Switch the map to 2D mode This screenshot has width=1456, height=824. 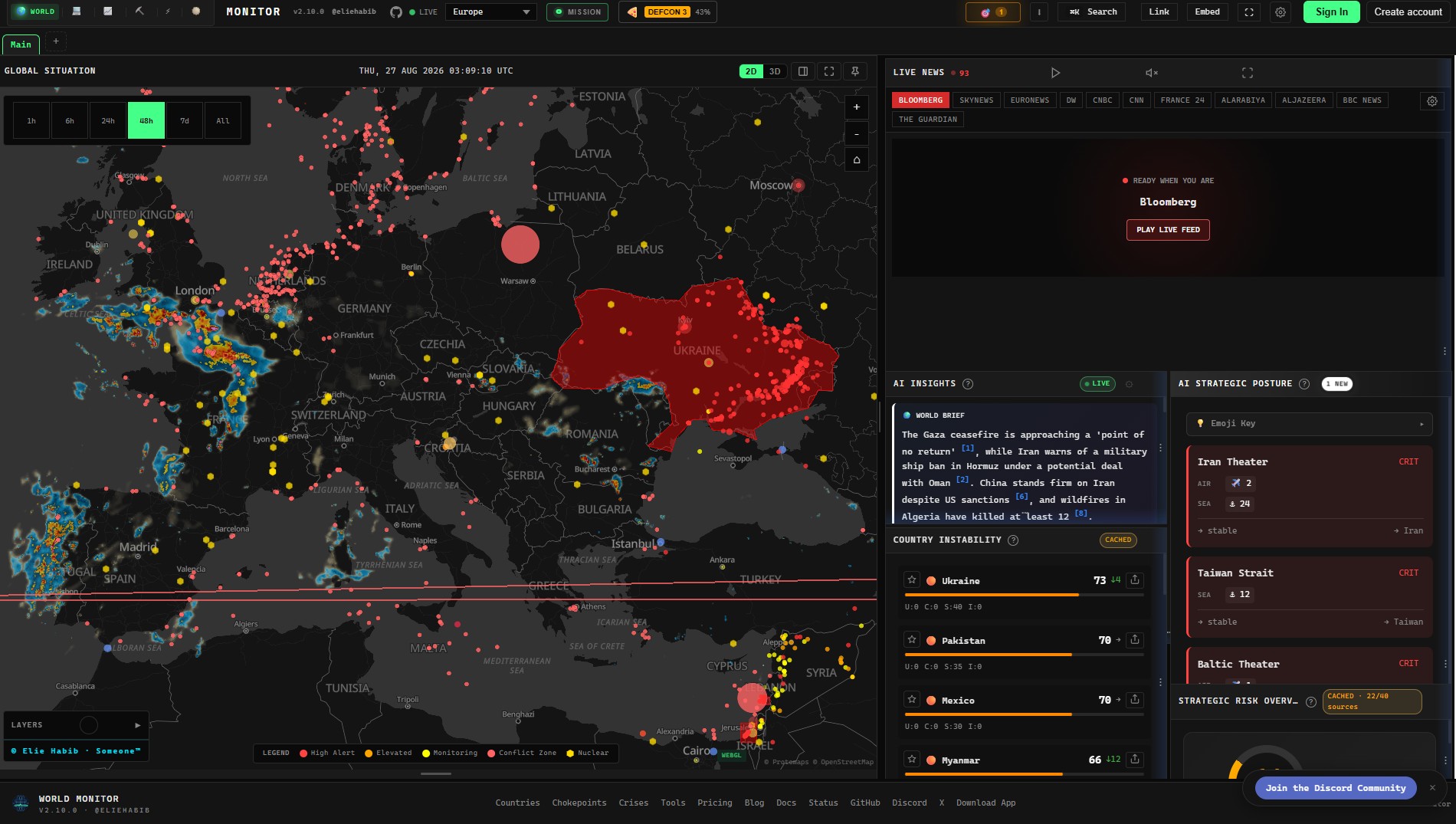tap(751, 71)
